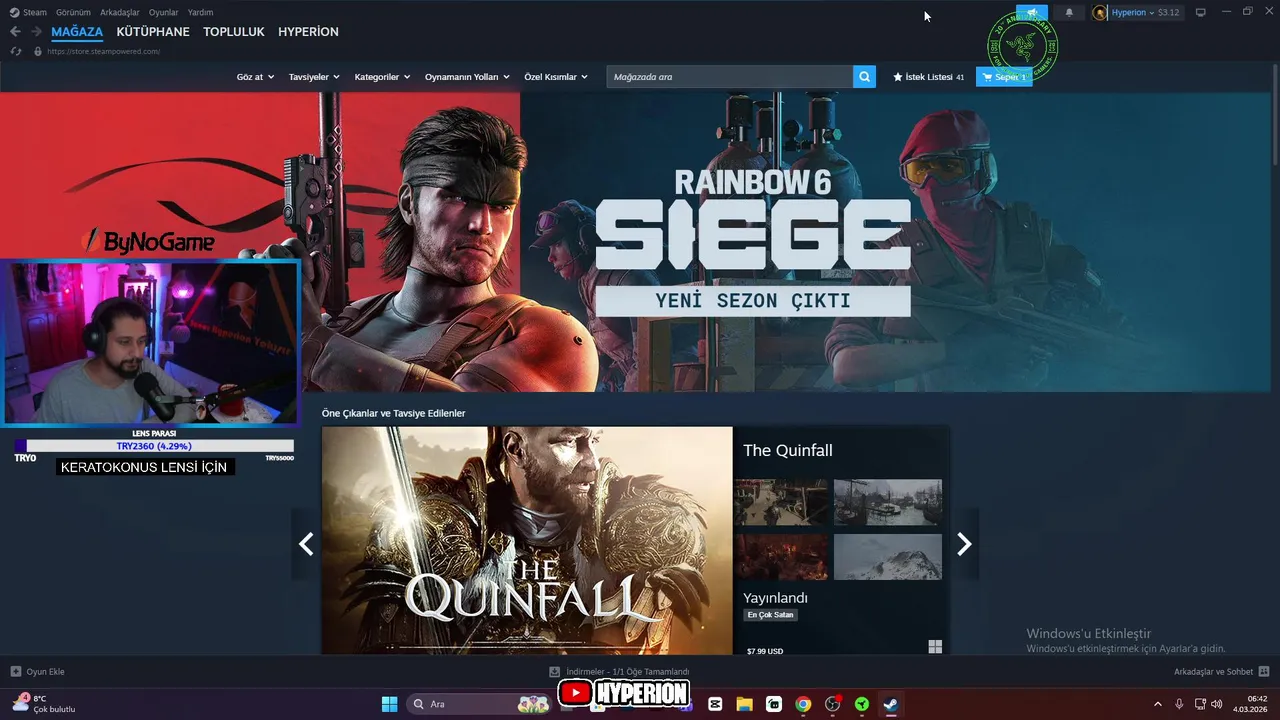Open the volume control in system tray
This screenshot has height=720, width=1280.
[x=1217, y=704]
